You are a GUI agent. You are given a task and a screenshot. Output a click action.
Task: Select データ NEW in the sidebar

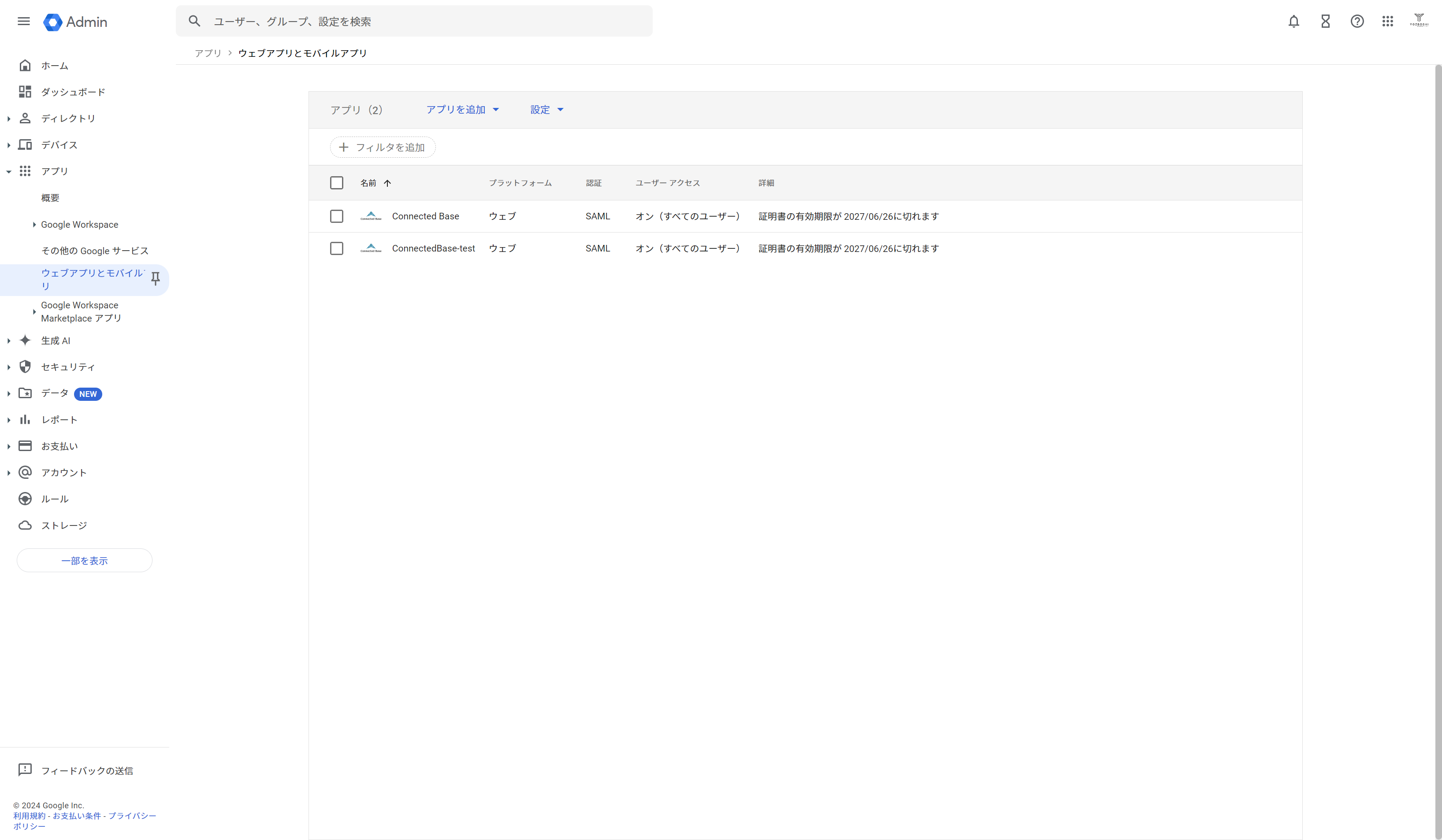[71, 393]
